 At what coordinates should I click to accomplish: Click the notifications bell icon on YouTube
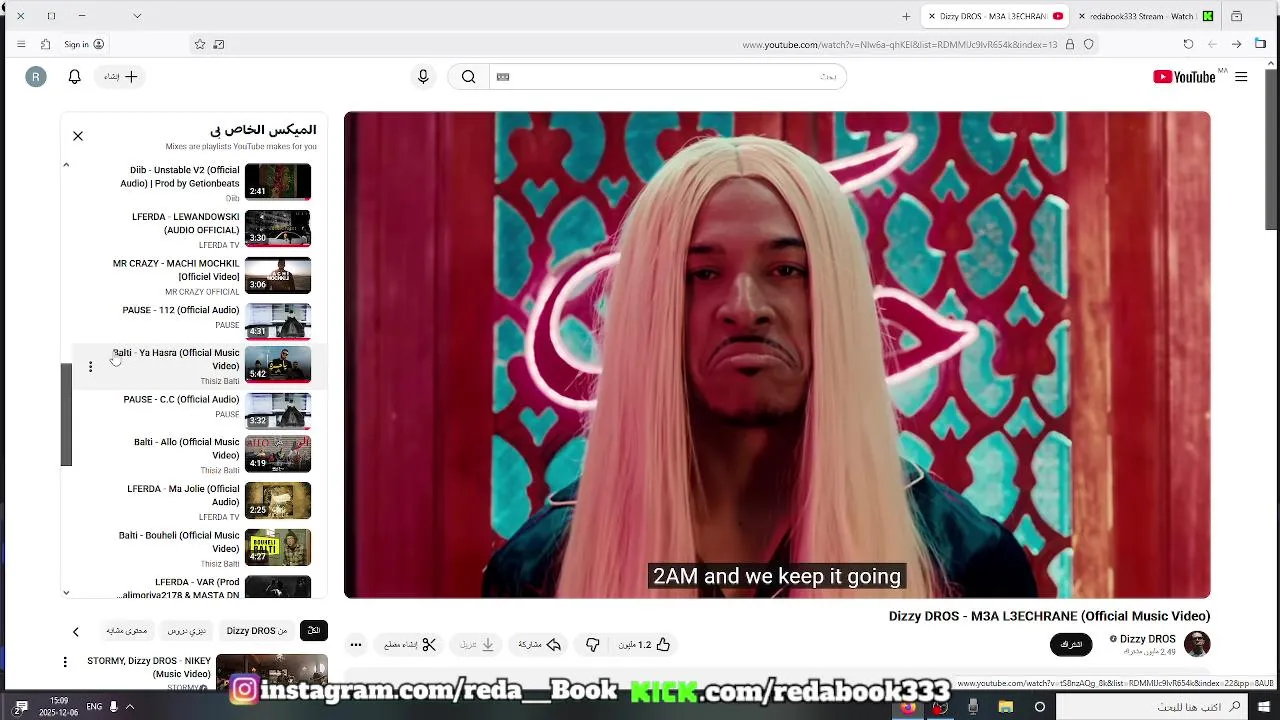[x=74, y=77]
